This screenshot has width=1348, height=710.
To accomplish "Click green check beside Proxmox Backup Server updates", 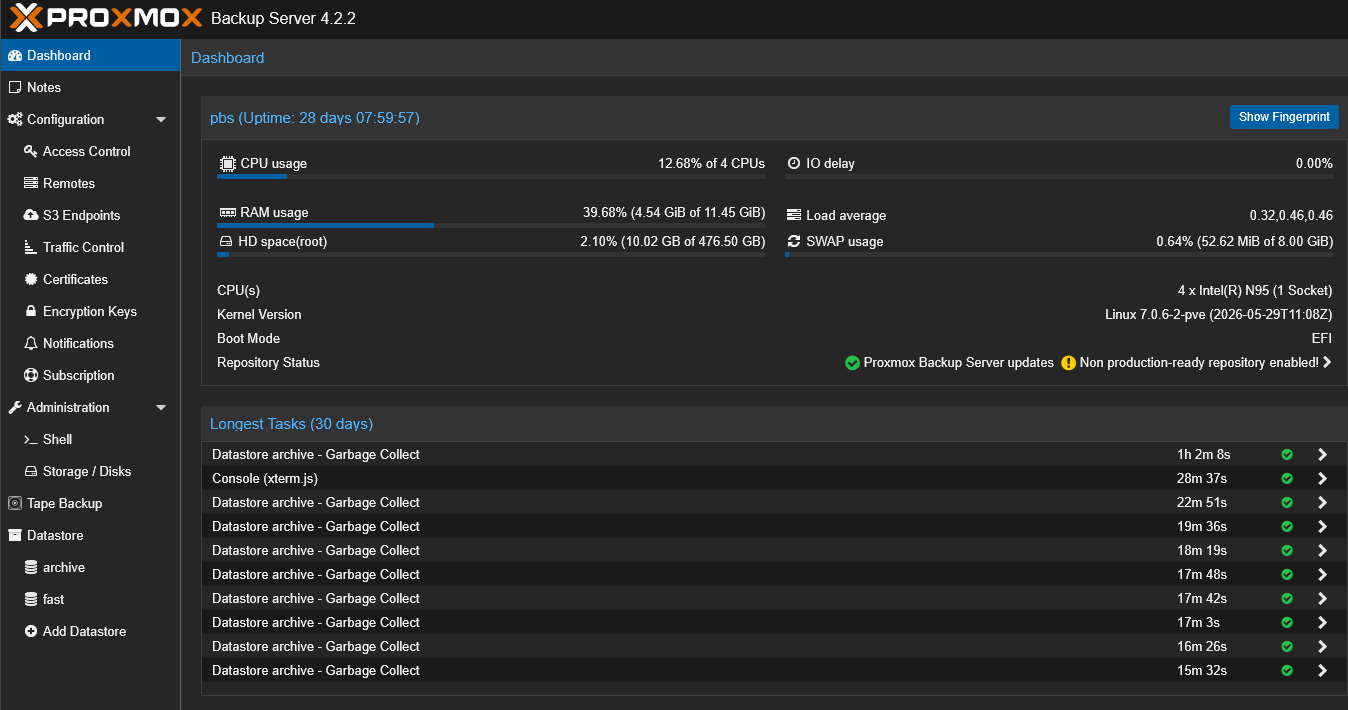I will 852,363.
